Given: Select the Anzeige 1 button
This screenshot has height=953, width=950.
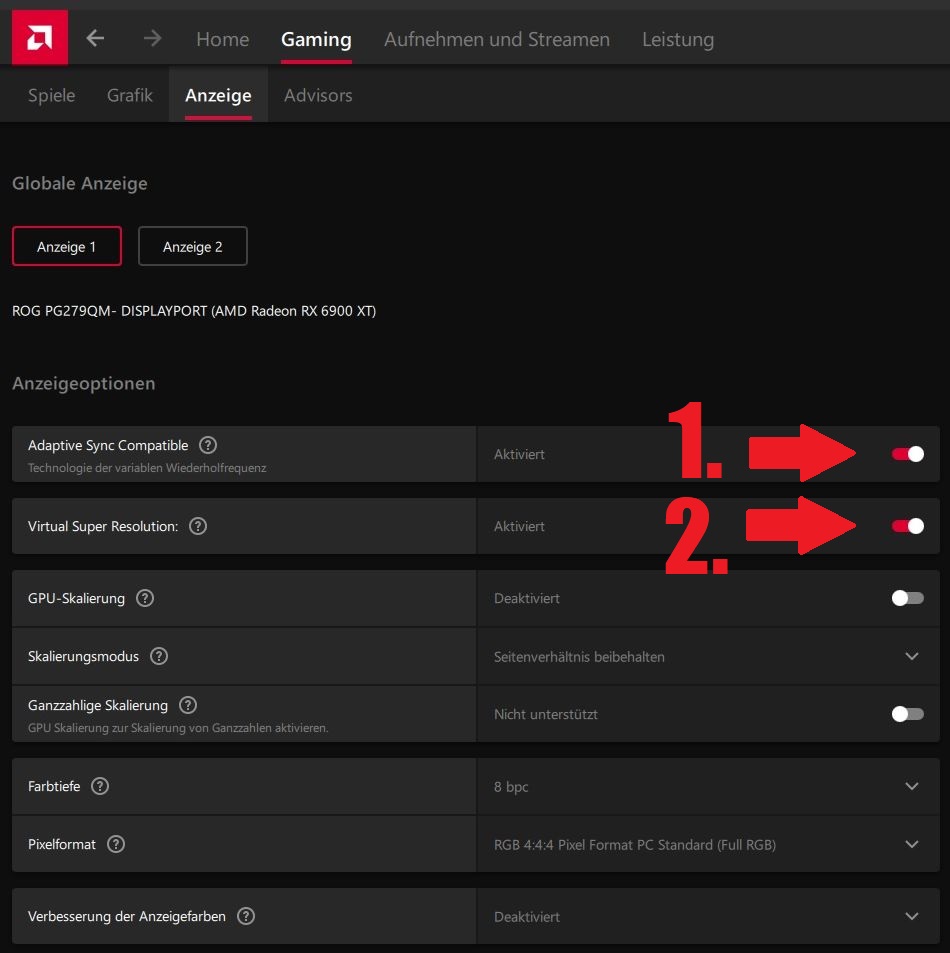Looking at the screenshot, I should (67, 246).
